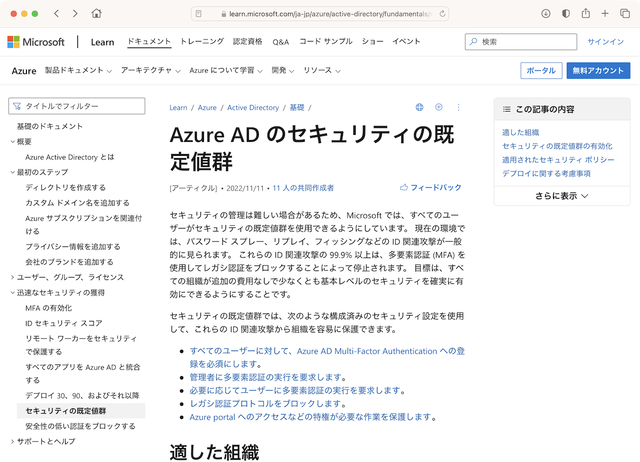Open the 製品ドキュメント dropdown
This screenshot has height=462, width=640.
[x=78, y=71]
